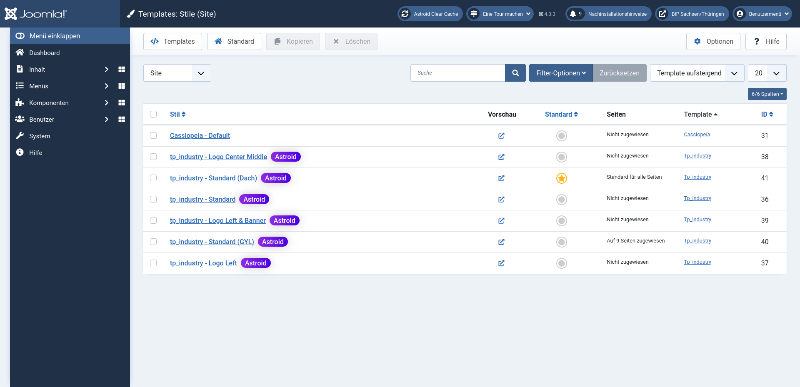Screen dimensions: 800x387
Task: Open tp_industry - Standard (Dach) style
Action: tap(213, 178)
